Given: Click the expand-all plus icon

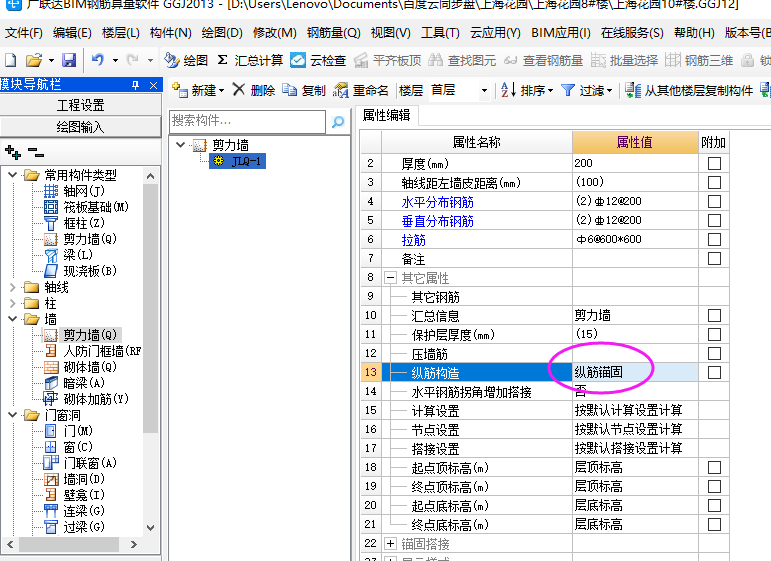Looking at the screenshot, I should point(13,152).
